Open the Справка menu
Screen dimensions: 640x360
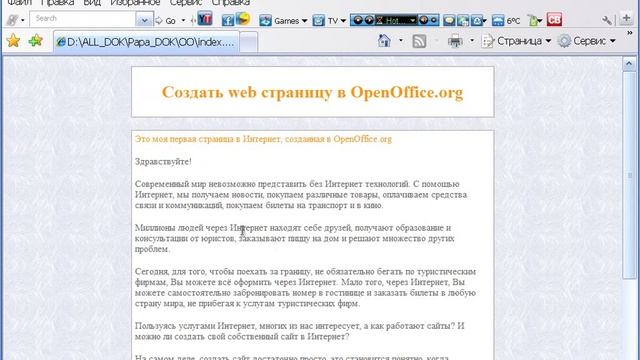231,2
